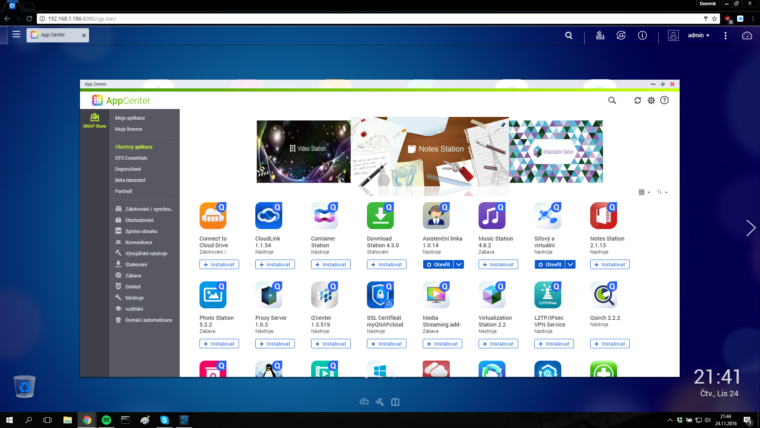The width and height of the screenshot is (760, 428).
Task: Click the Container Station app icon
Action: pyautogui.click(x=324, y=216)
